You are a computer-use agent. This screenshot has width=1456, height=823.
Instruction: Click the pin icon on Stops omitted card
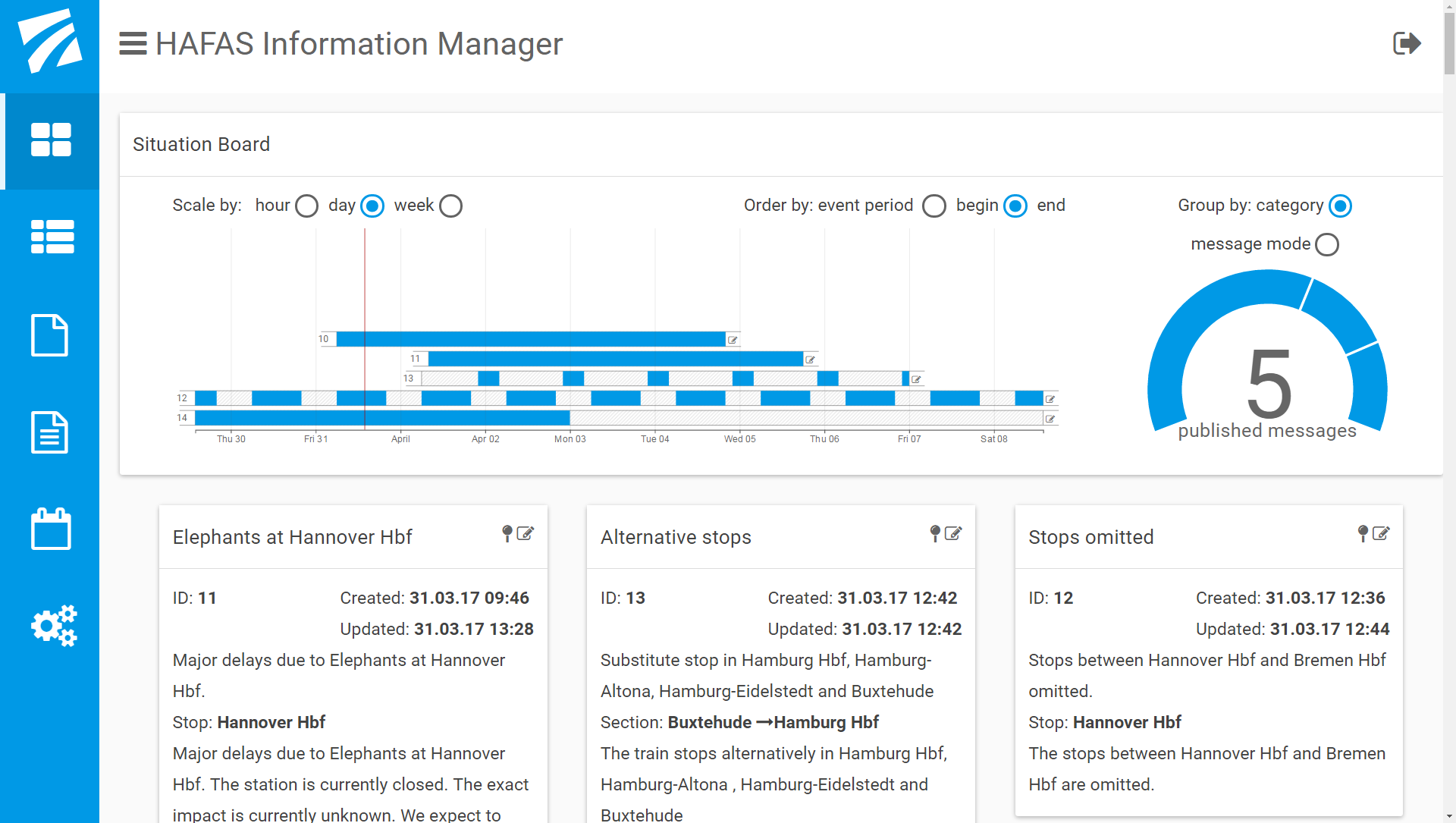coord(1362,533)
